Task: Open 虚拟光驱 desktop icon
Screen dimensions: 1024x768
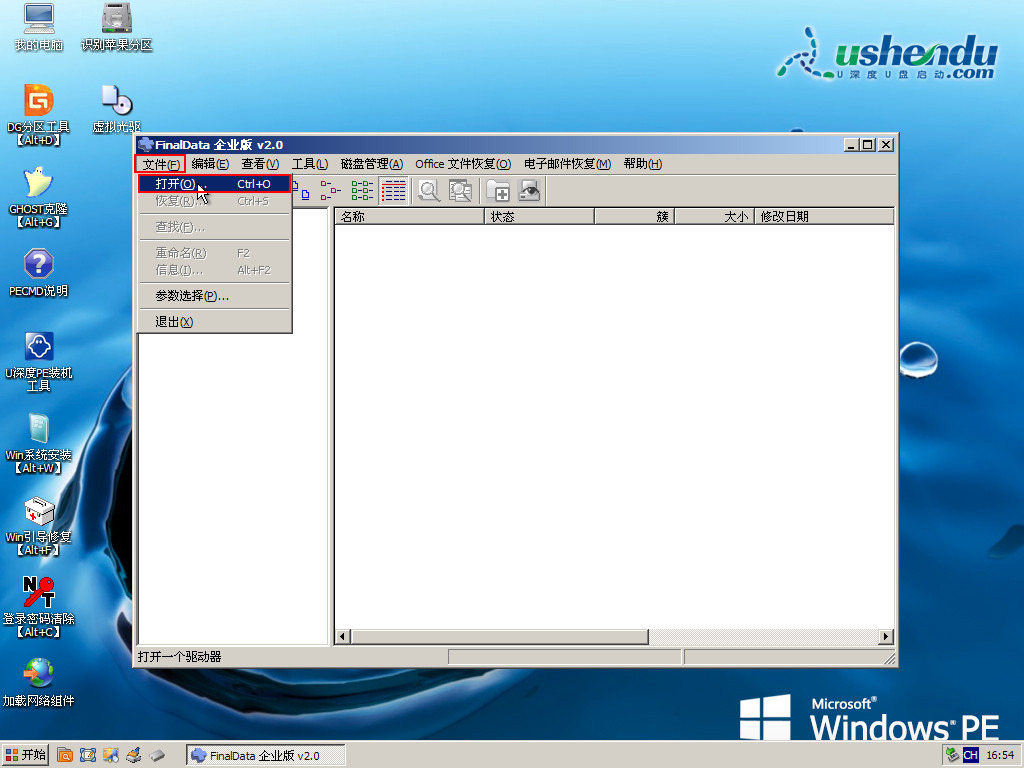Action: (x=116, y=109)
